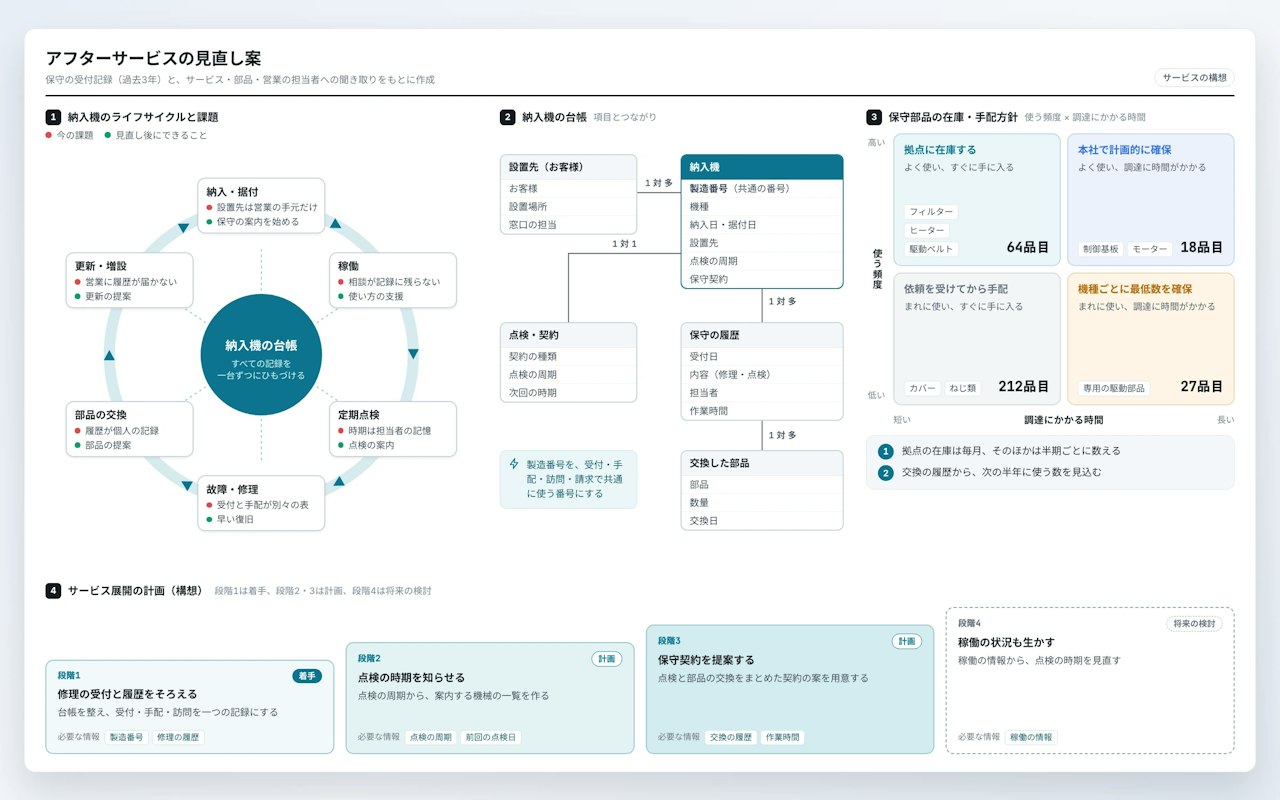This screenshot has width=1280, height=800.
Task: Open the 更新・増設 lifecycle card
Action: (x=129, y=280)
